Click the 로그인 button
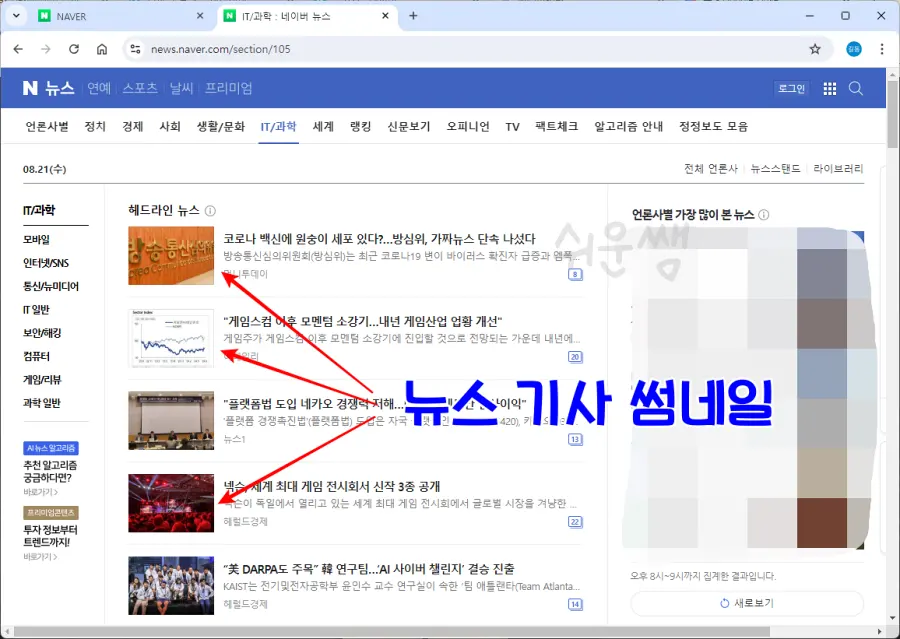 pyautogui.click(x=791, y=88)
